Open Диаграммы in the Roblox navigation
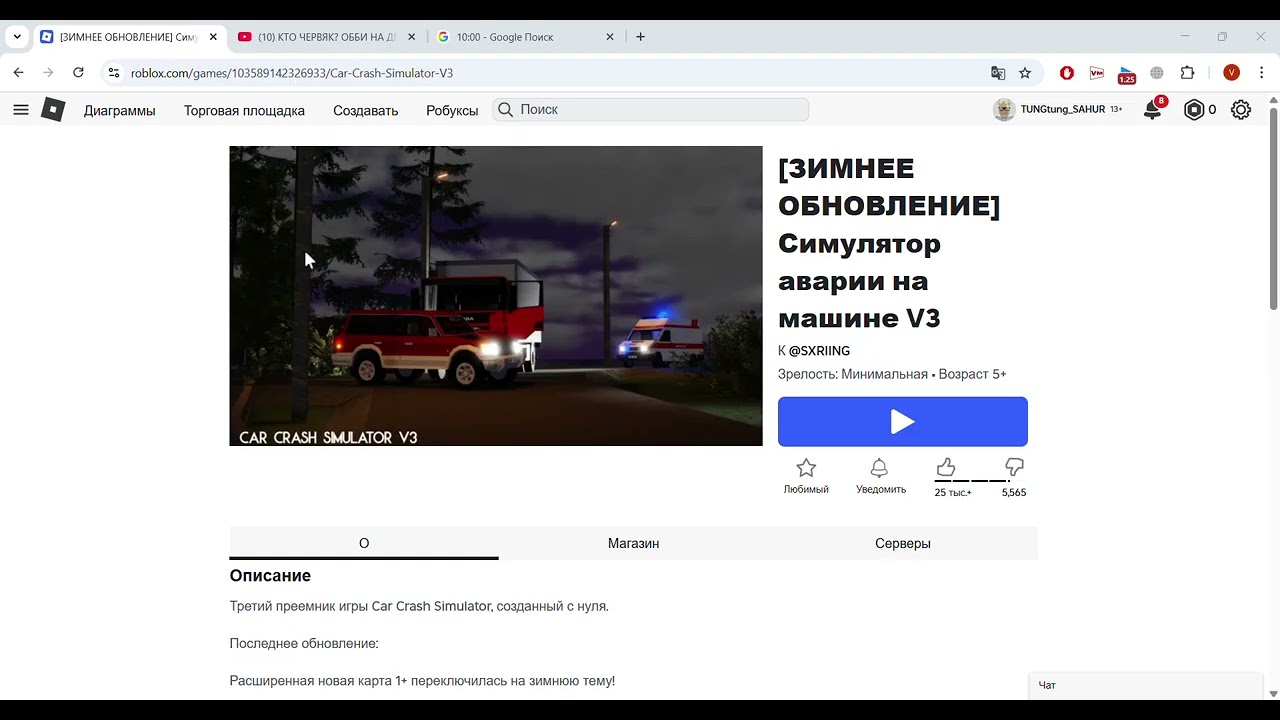Image resolution: width=1280 pixels, height=720 pixels. pos(120,111)
